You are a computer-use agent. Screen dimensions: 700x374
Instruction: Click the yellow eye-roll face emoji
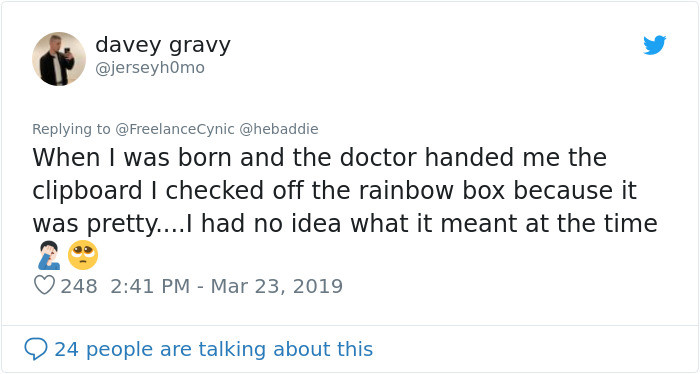coord(83,255)
